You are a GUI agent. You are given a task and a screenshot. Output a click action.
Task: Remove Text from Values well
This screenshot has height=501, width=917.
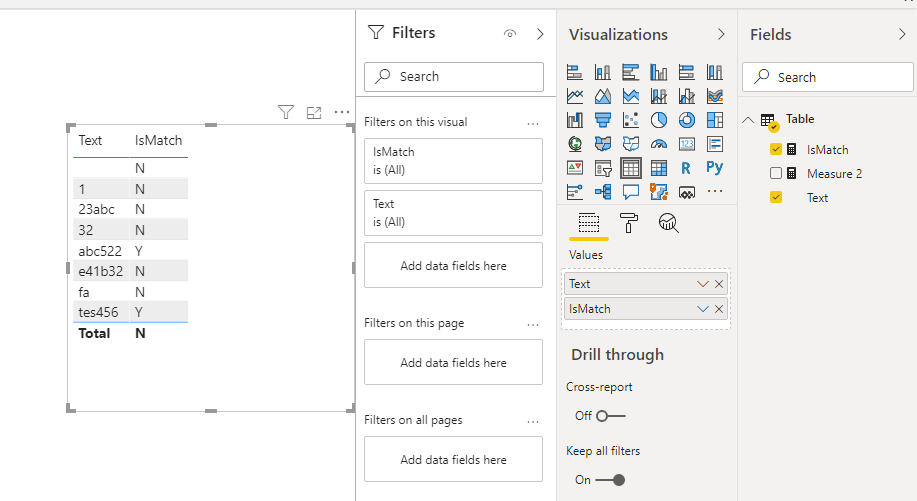[x=719, y=284]
